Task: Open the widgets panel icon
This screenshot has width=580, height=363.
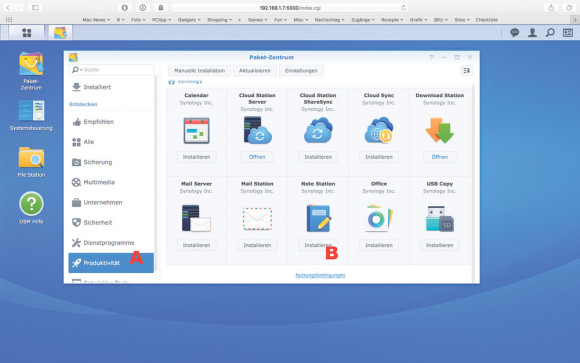Action: point(568,33)
